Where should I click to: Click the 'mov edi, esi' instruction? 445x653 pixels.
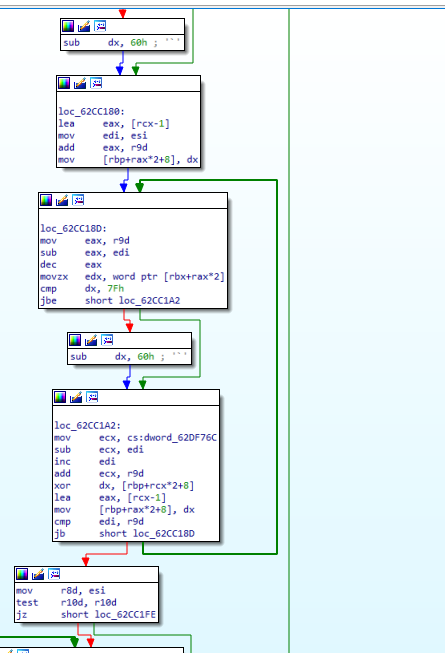(103, 136)
